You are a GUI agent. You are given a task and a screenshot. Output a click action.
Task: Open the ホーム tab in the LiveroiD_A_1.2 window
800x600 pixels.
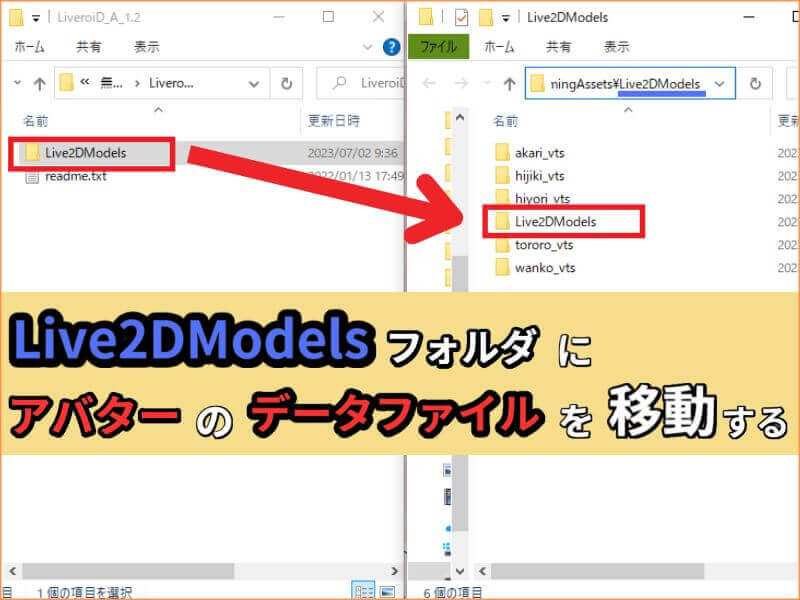[30, 47]
